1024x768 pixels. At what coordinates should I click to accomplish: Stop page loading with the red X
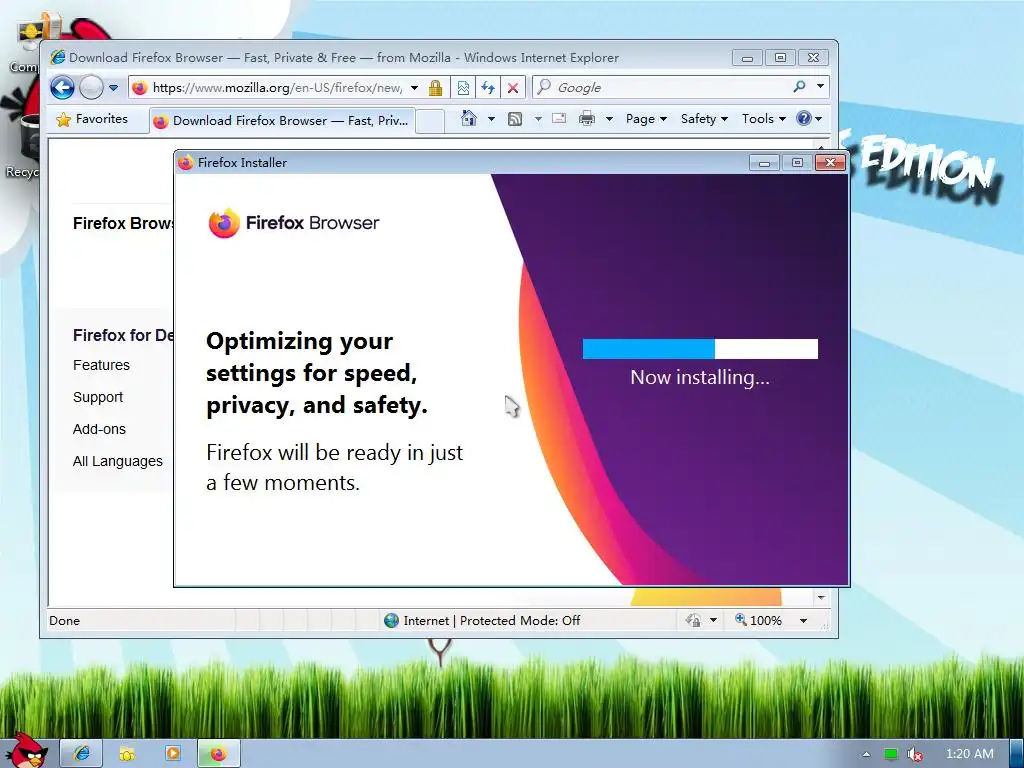pos(513,88)
